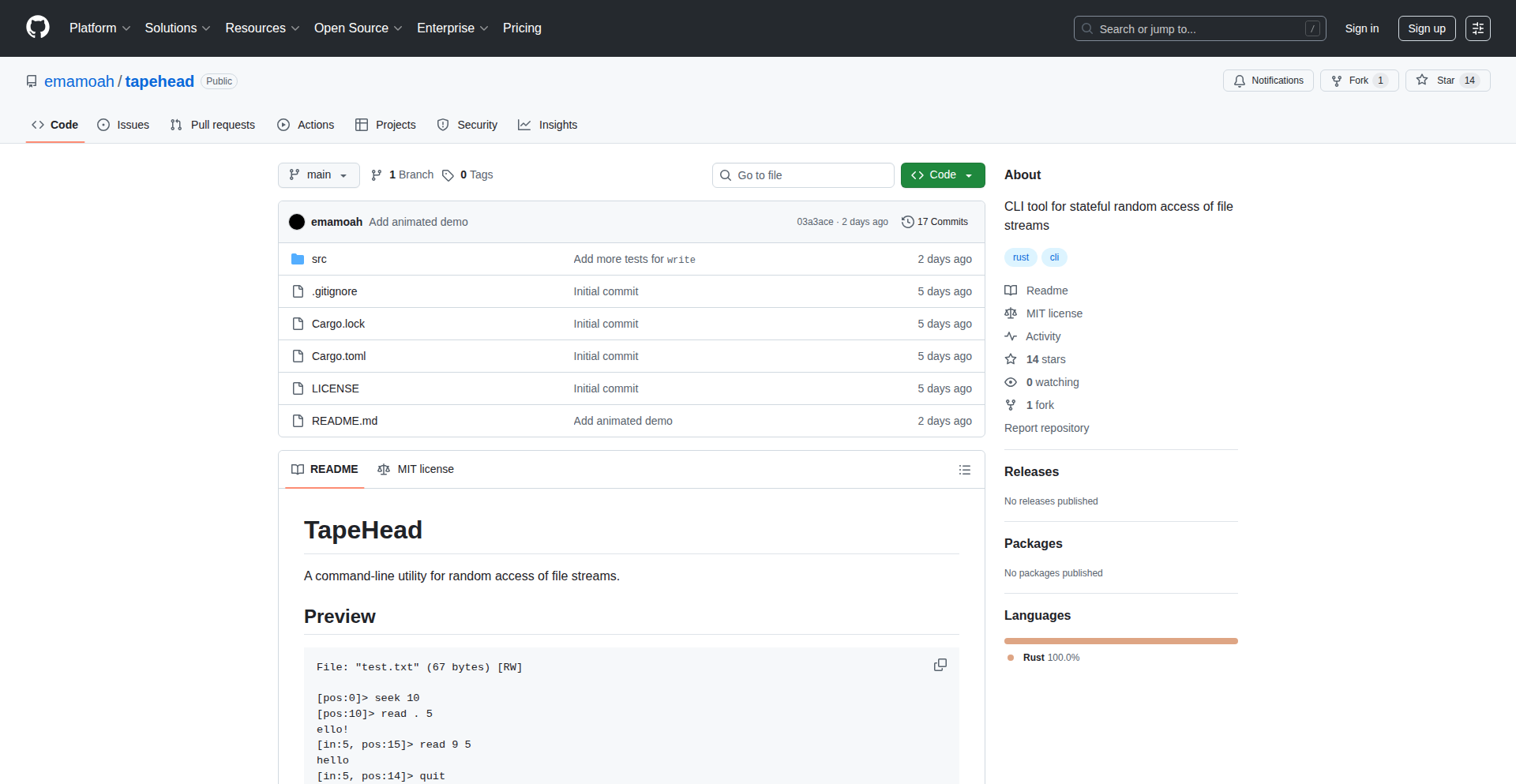Open the command palette icon in header
This screenshot has width=1516, height=784.
(1478, 28)
